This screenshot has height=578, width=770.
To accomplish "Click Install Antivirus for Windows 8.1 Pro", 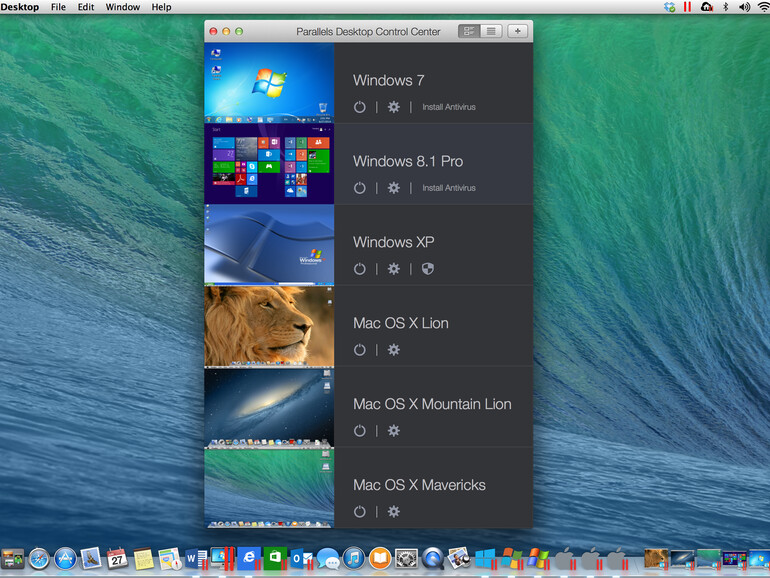I will point(448,188).
